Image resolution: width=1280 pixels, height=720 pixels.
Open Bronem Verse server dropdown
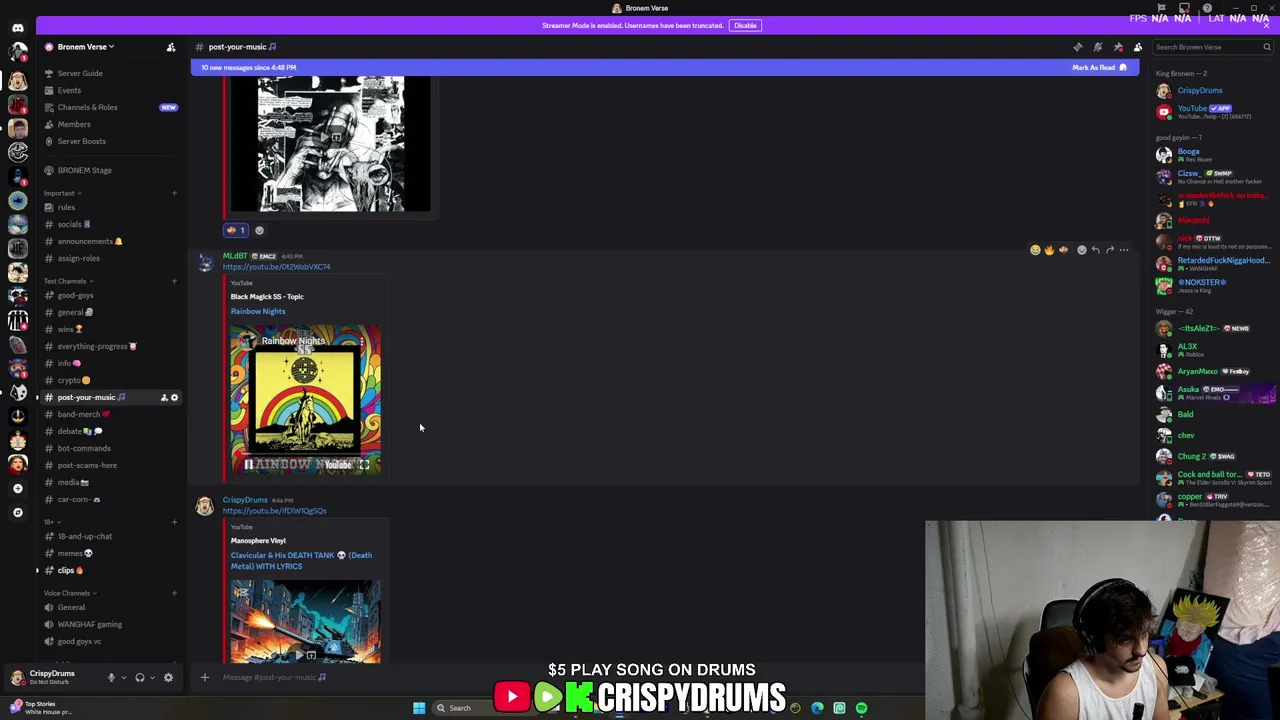coord(85,47)
